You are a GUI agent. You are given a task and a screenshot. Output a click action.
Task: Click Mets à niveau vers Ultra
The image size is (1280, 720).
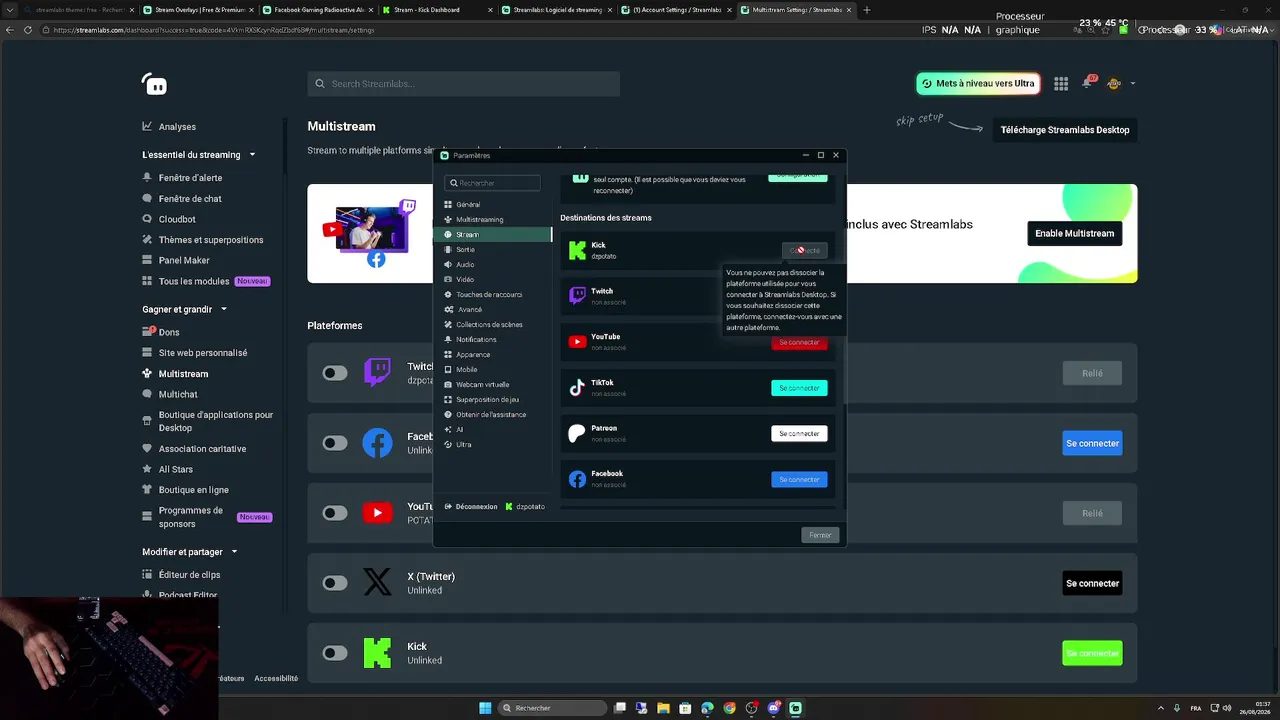978,84
